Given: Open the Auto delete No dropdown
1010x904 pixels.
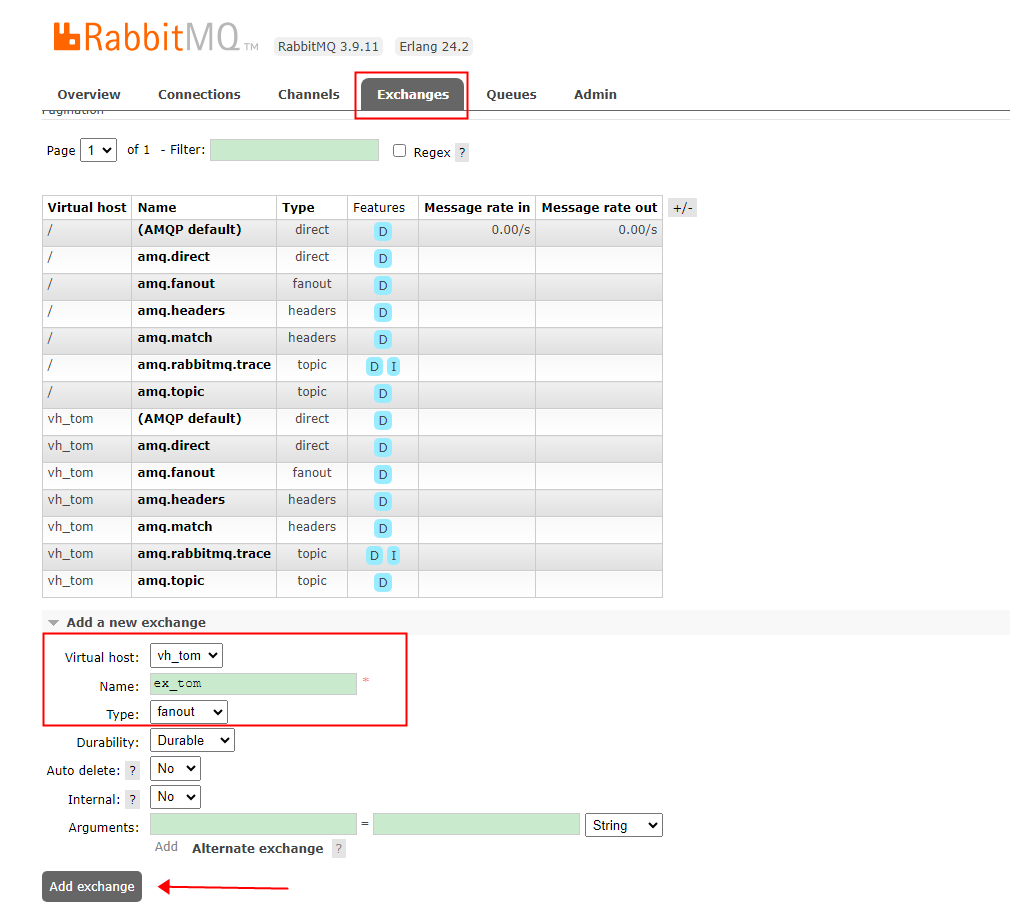Looking at the screenshot, I should tap(175, 769).
